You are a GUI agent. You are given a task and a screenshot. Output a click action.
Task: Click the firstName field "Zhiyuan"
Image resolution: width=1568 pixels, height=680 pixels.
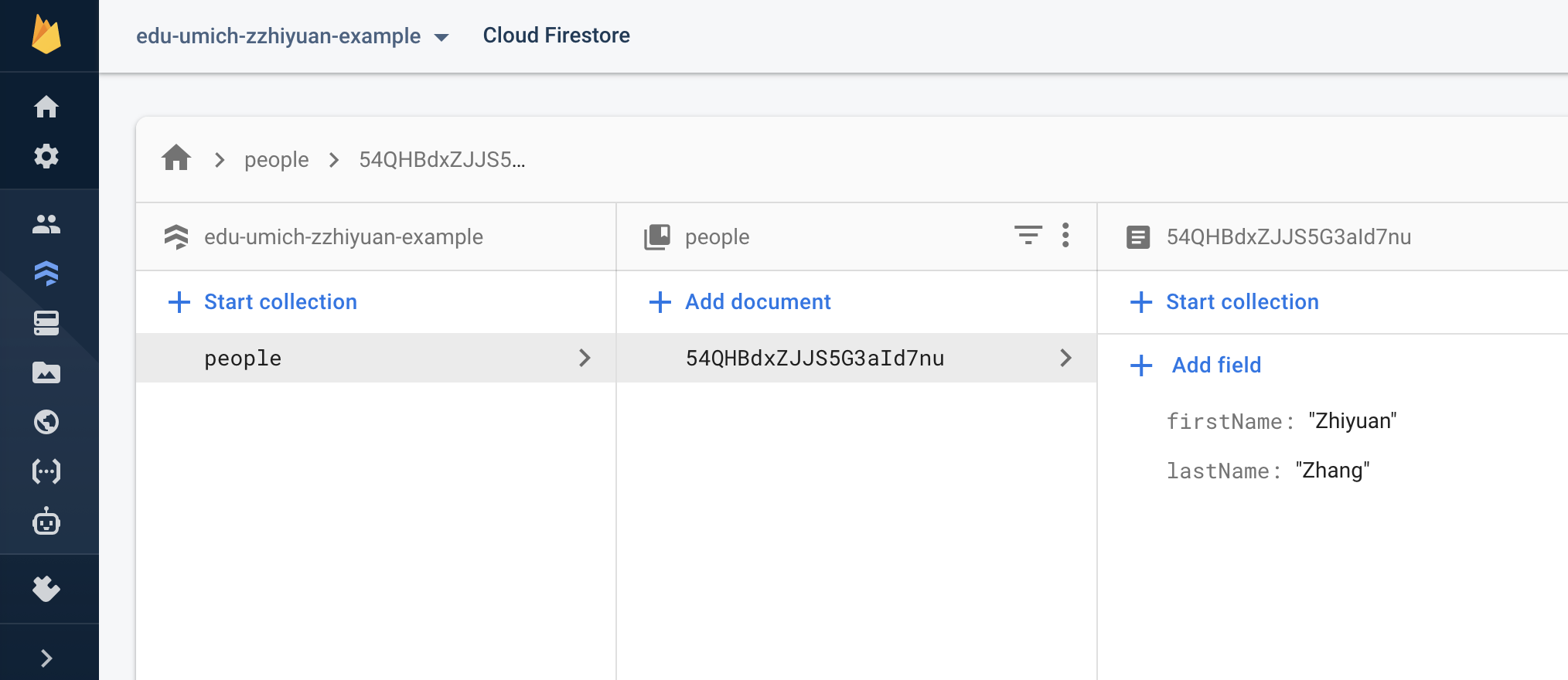pyautogui.click(x=1282, y=421)
